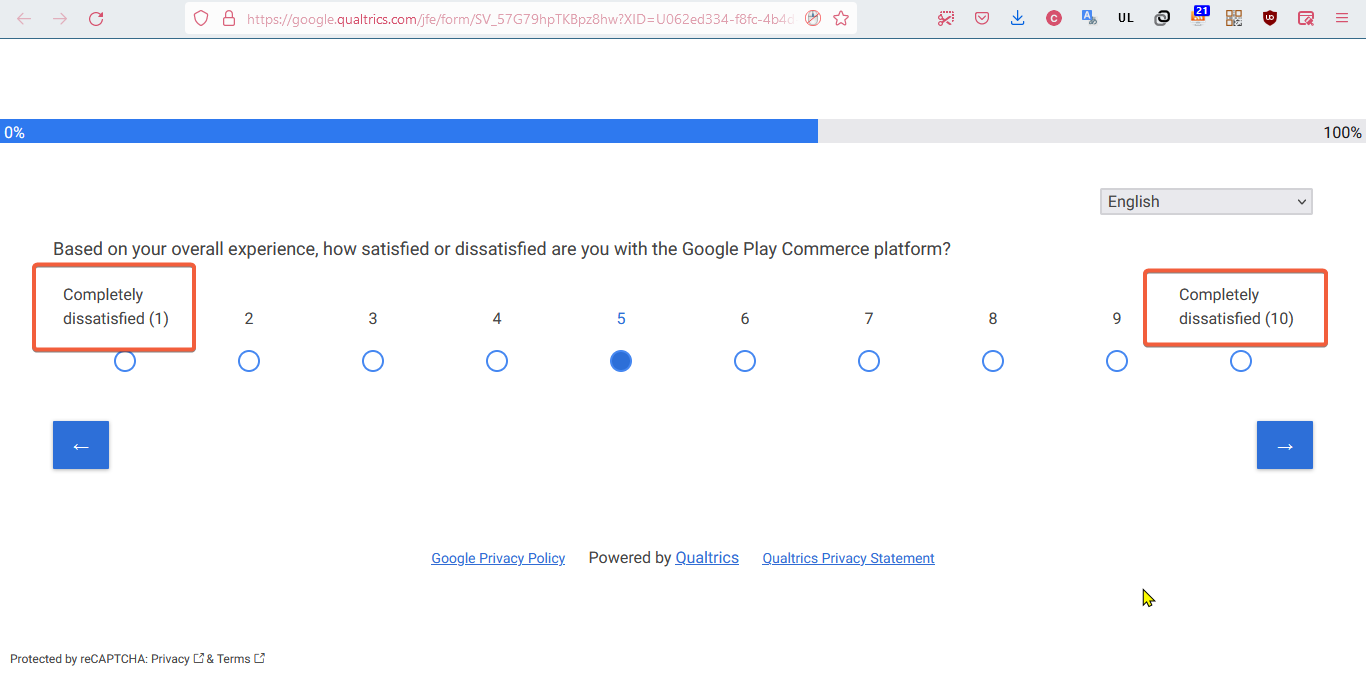
Task: Open the Firefox hamburger menu
Action: (x=1342, y=18)
